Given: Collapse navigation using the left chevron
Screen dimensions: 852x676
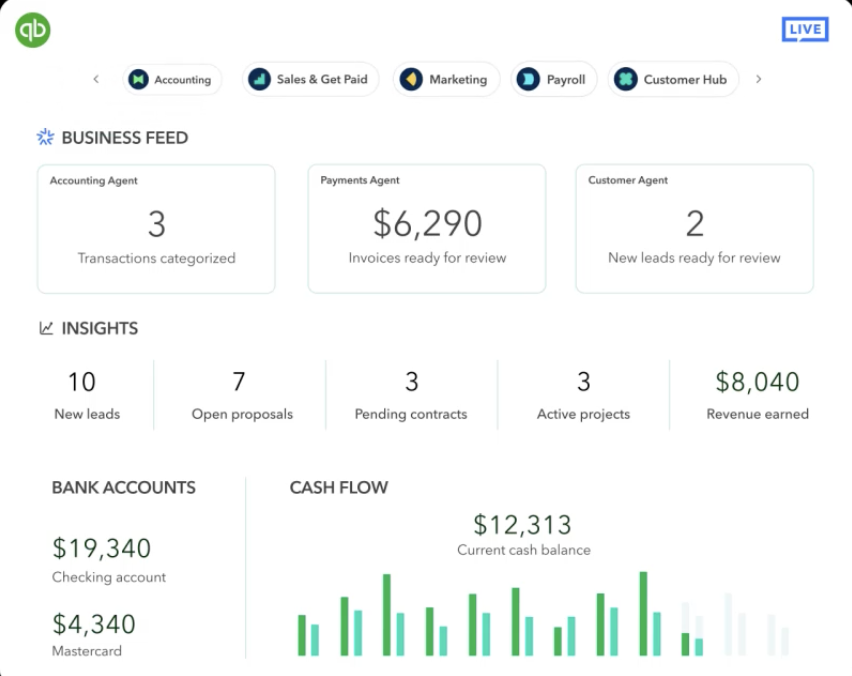Looking at the screenshot, I should pos(96,79).
